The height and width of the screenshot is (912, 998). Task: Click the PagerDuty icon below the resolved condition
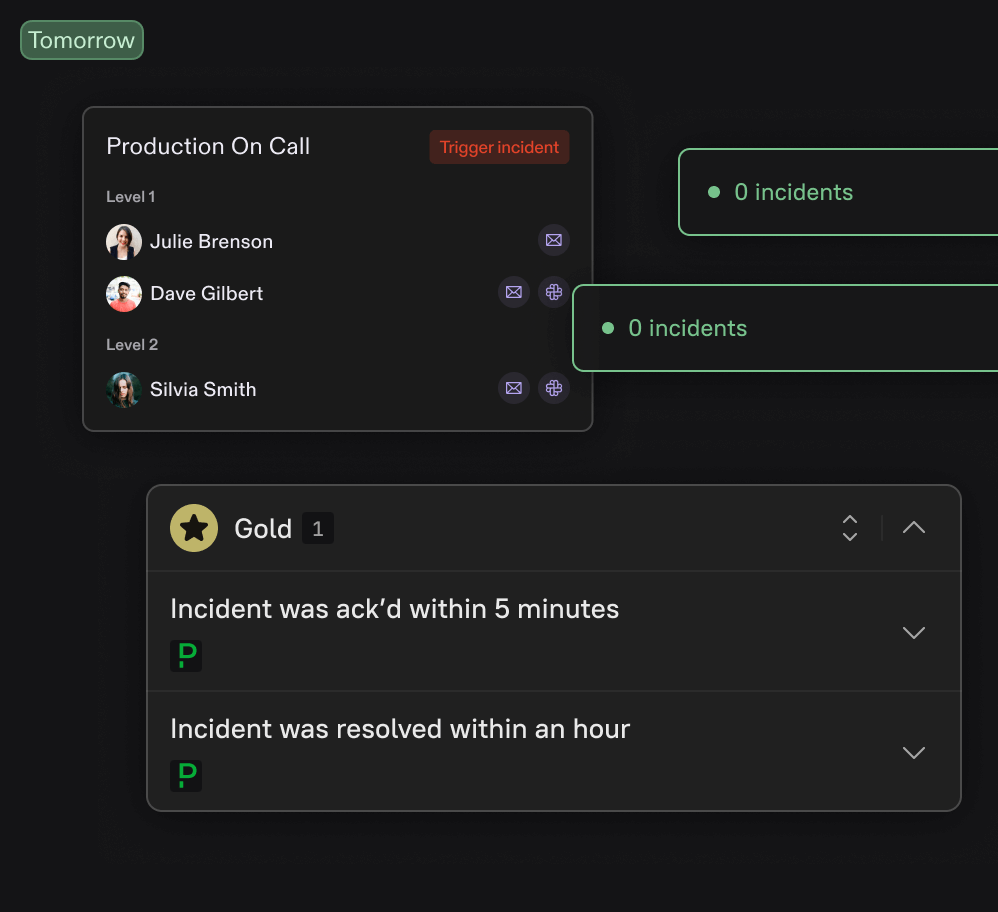[186, 776]
